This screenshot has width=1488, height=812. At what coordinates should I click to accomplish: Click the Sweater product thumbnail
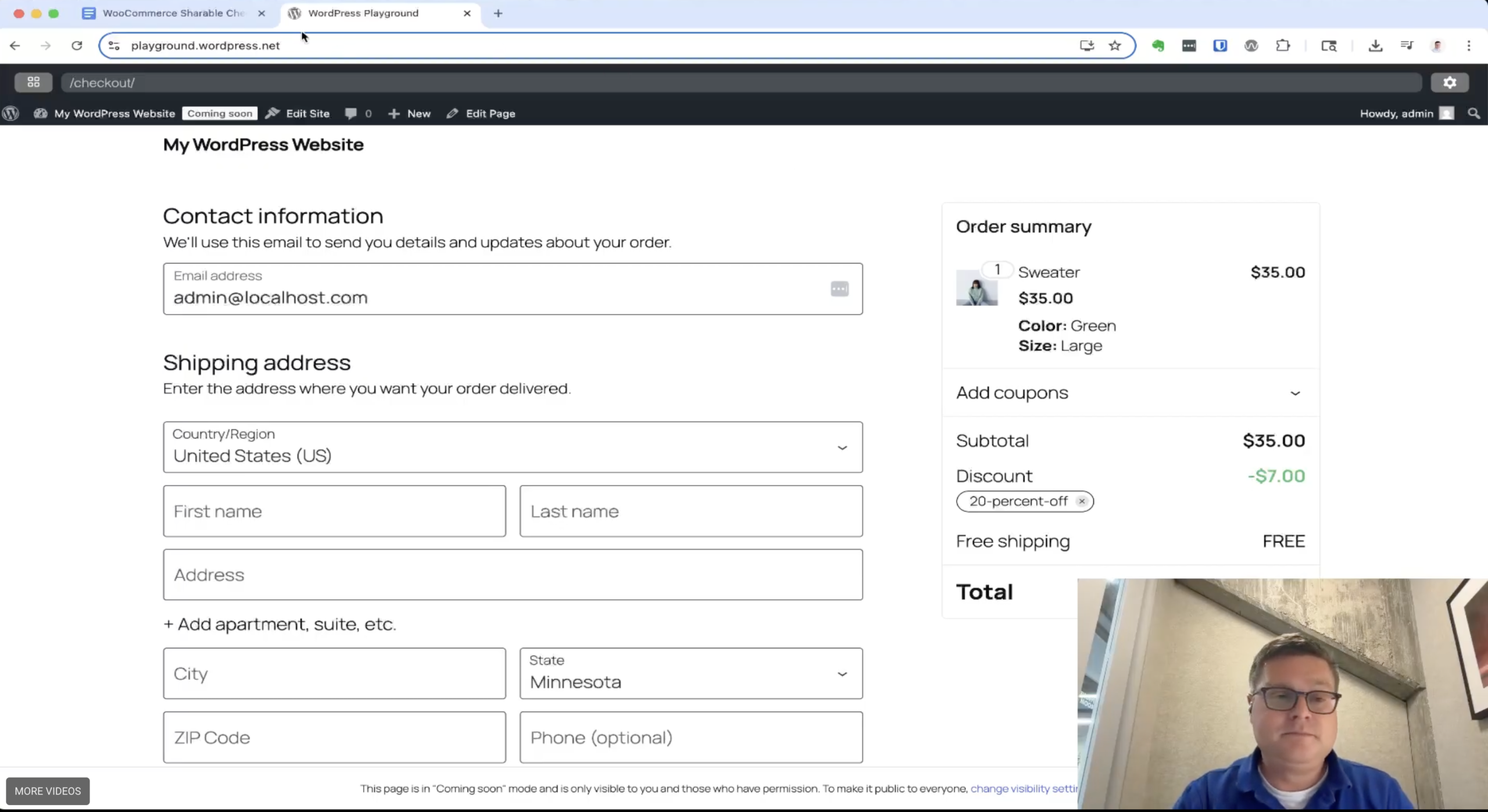pyautogui.click(x=977, y=287)
